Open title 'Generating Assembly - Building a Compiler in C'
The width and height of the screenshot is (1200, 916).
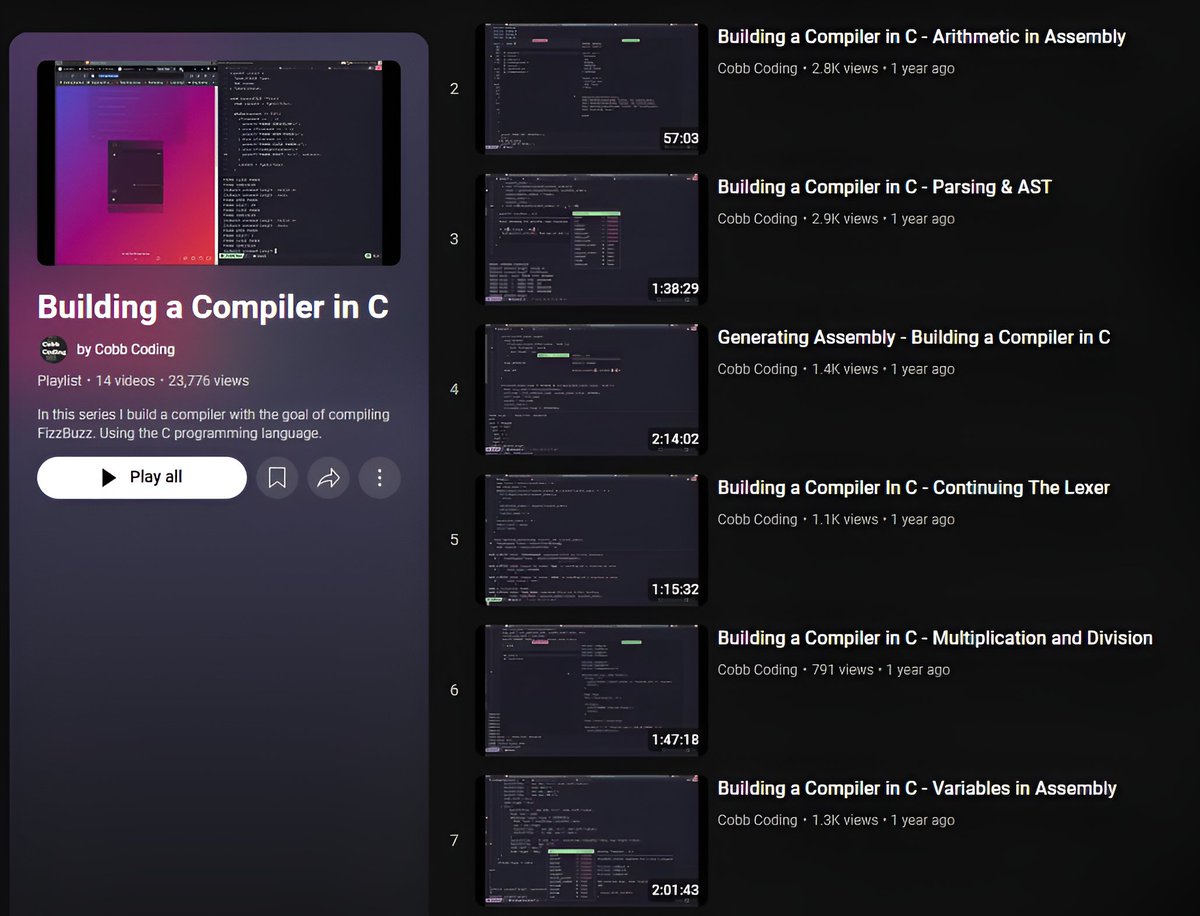click(x=914, y=337)
